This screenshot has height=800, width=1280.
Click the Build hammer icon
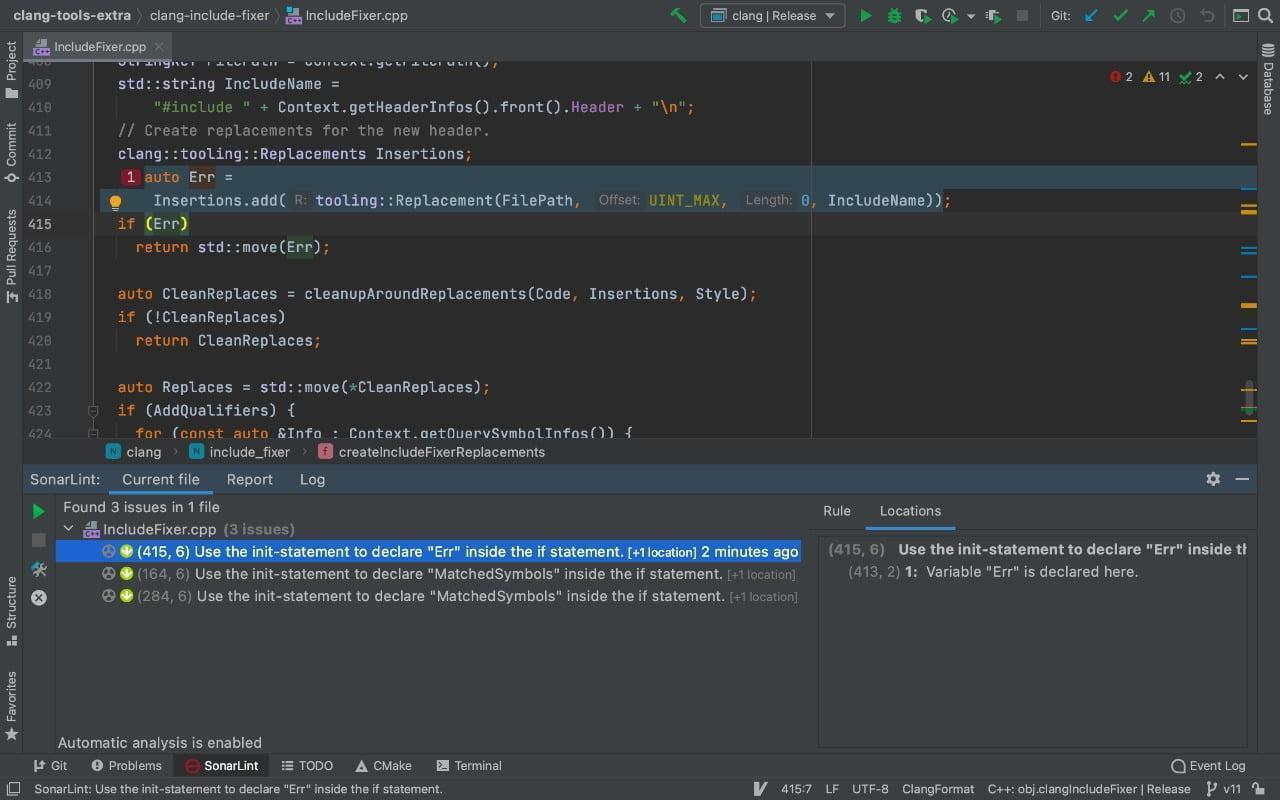(679, 16)
